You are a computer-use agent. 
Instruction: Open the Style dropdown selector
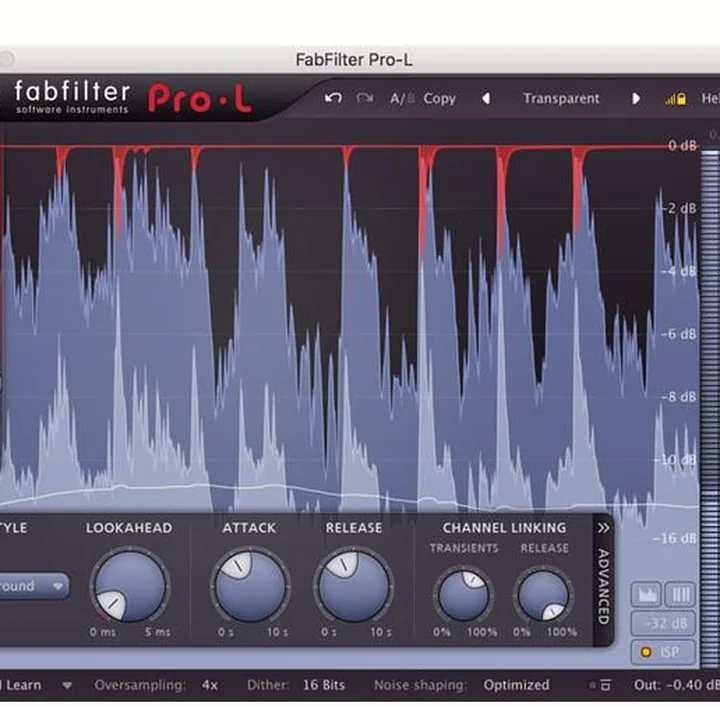34,586
